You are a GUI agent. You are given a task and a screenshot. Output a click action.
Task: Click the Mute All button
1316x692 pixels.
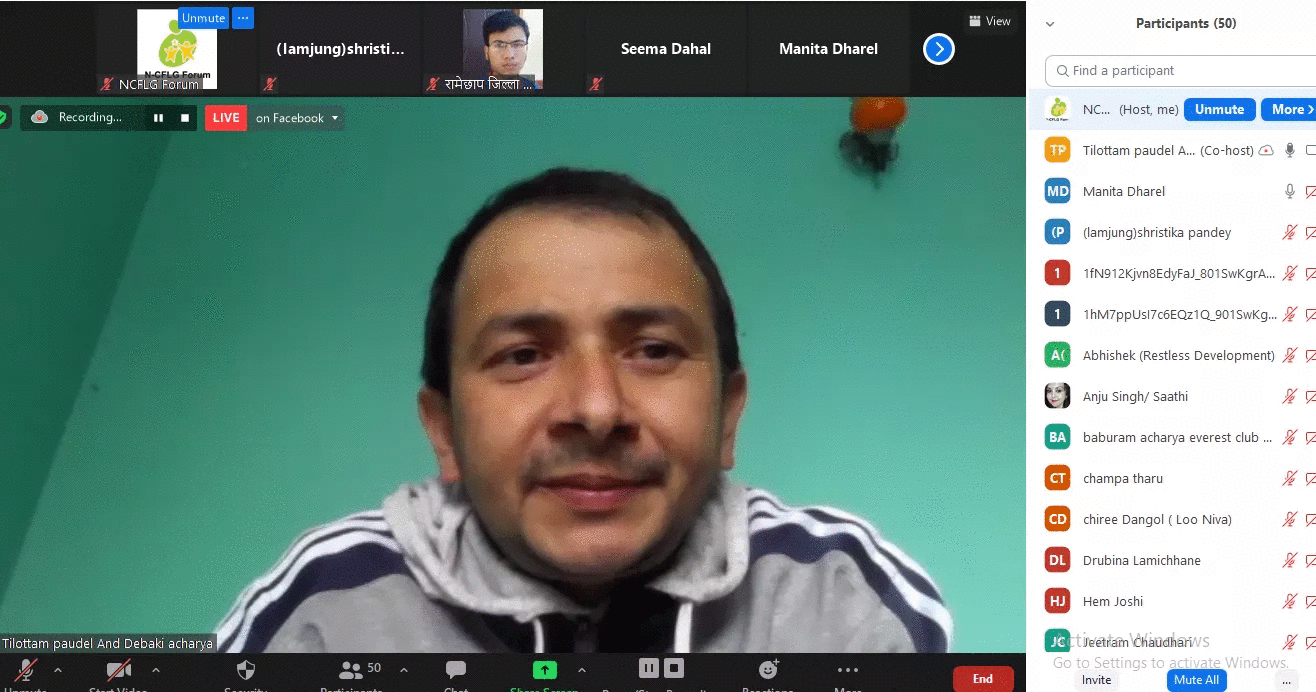[1197, 680]
